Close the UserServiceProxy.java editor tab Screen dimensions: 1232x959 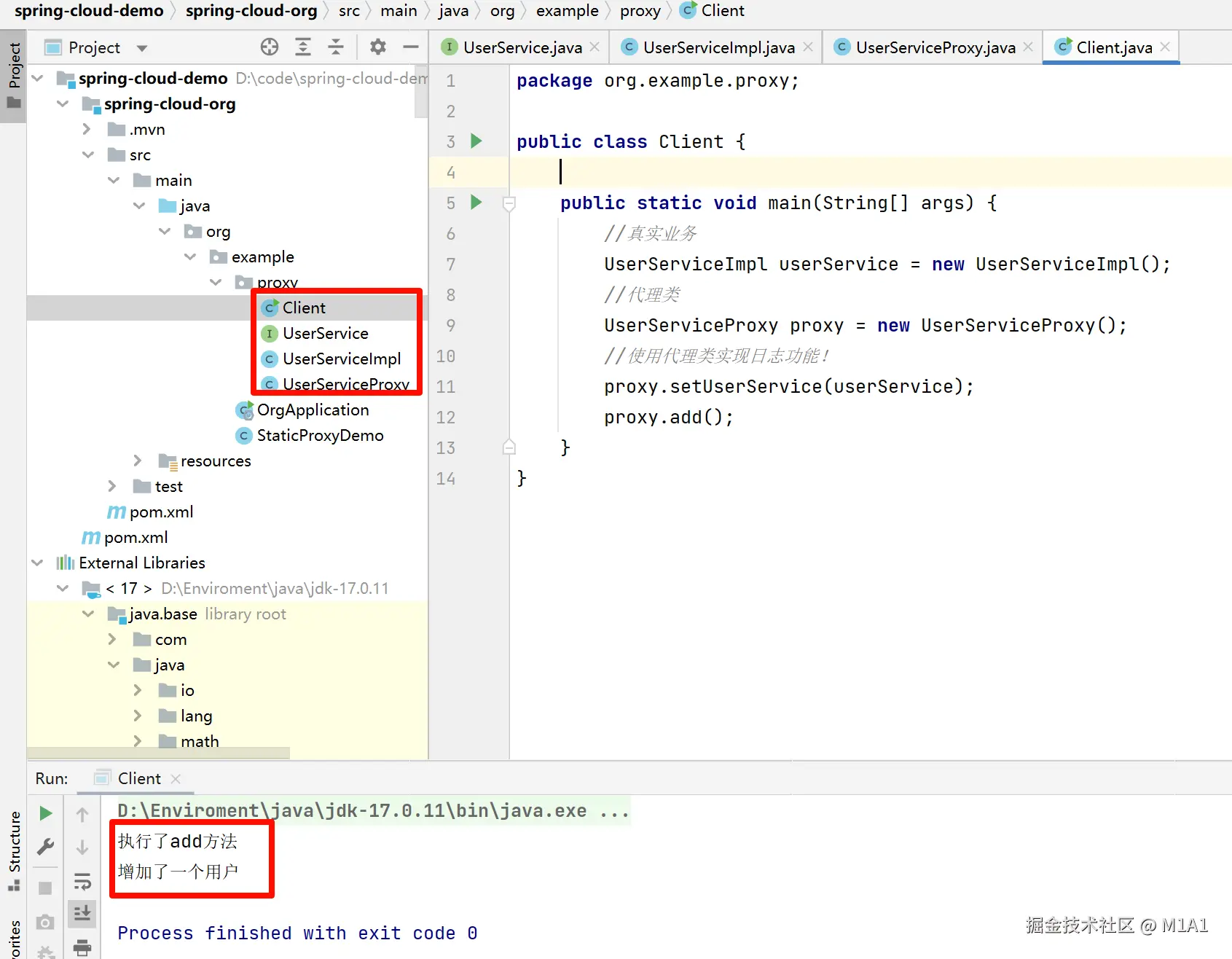point(1028,47)
